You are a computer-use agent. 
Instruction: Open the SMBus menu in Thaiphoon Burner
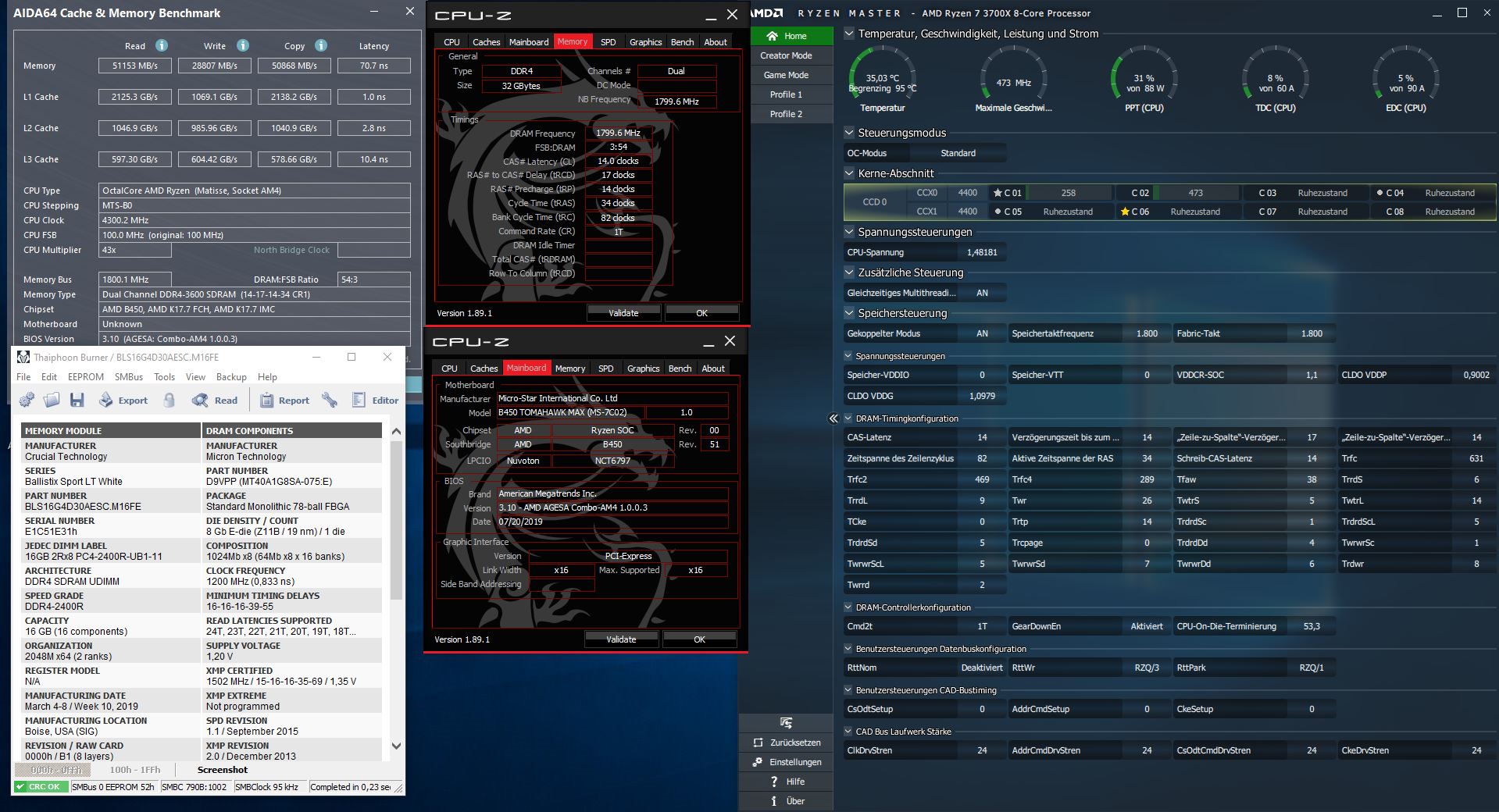point(129,377)
